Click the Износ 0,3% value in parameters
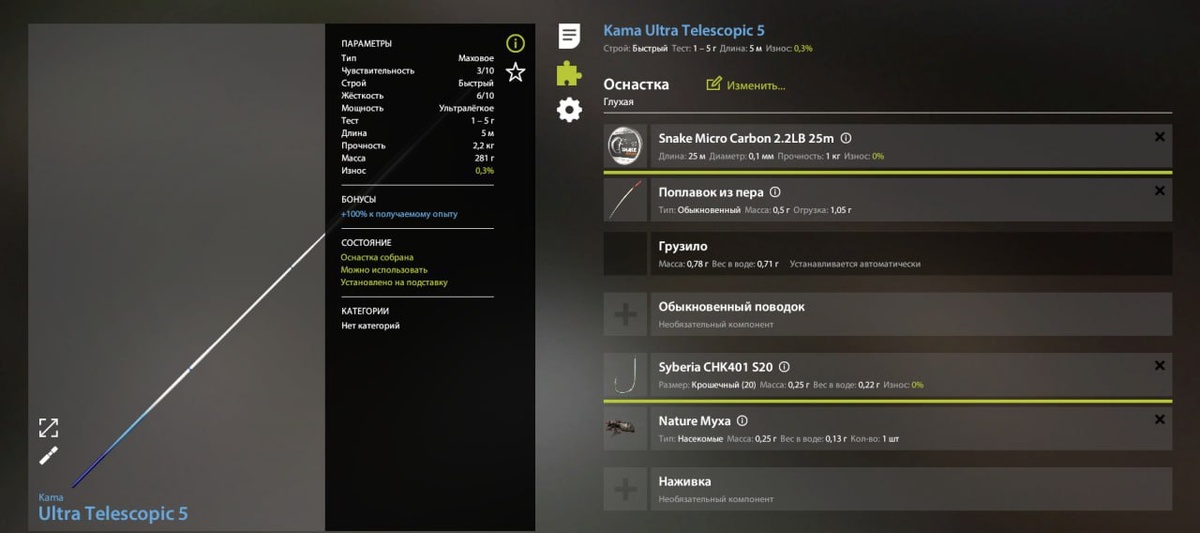 coord(482,171)
